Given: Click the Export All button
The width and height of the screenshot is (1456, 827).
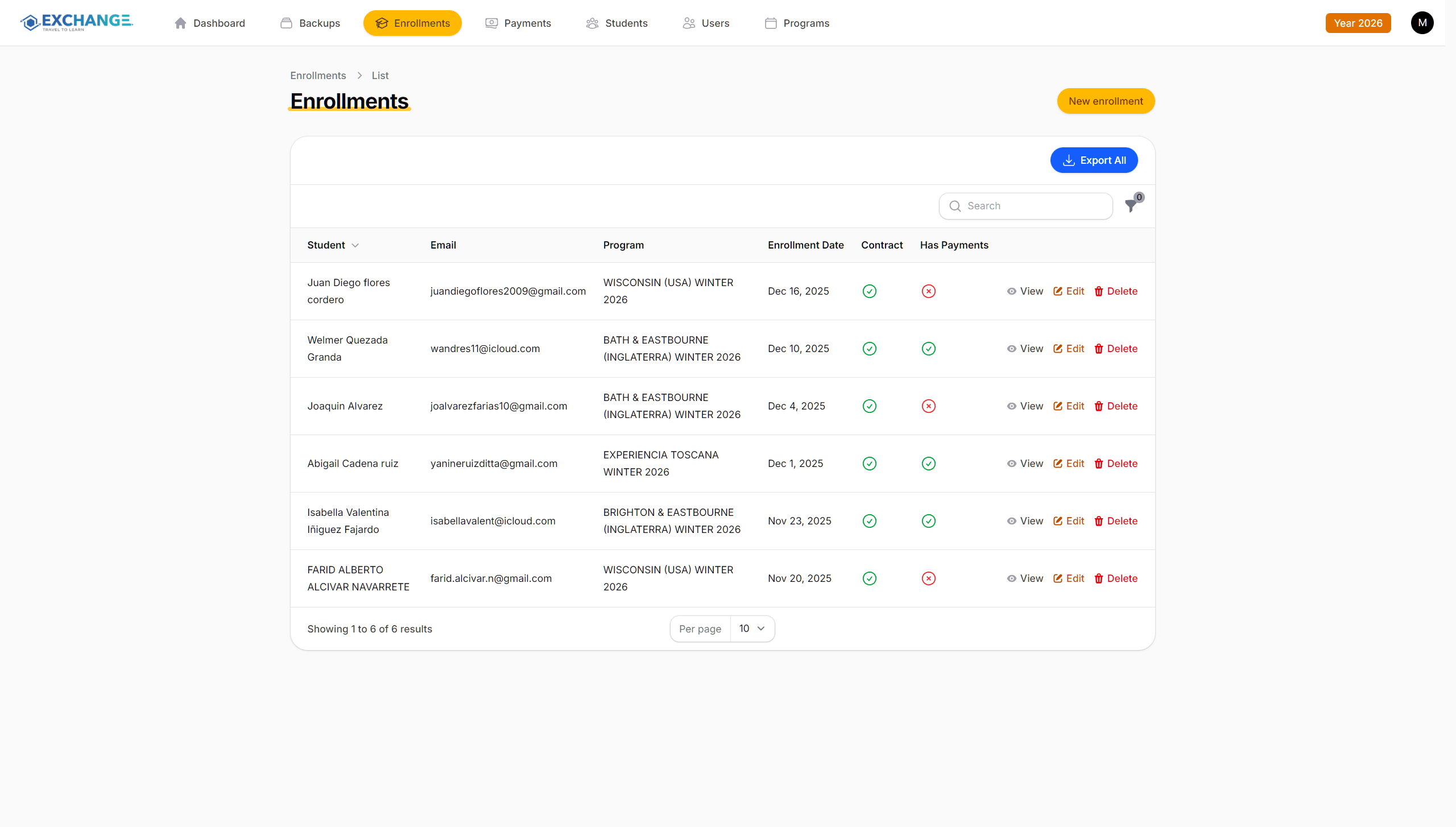Looking at the screenshot, I should click(1094, 160).
